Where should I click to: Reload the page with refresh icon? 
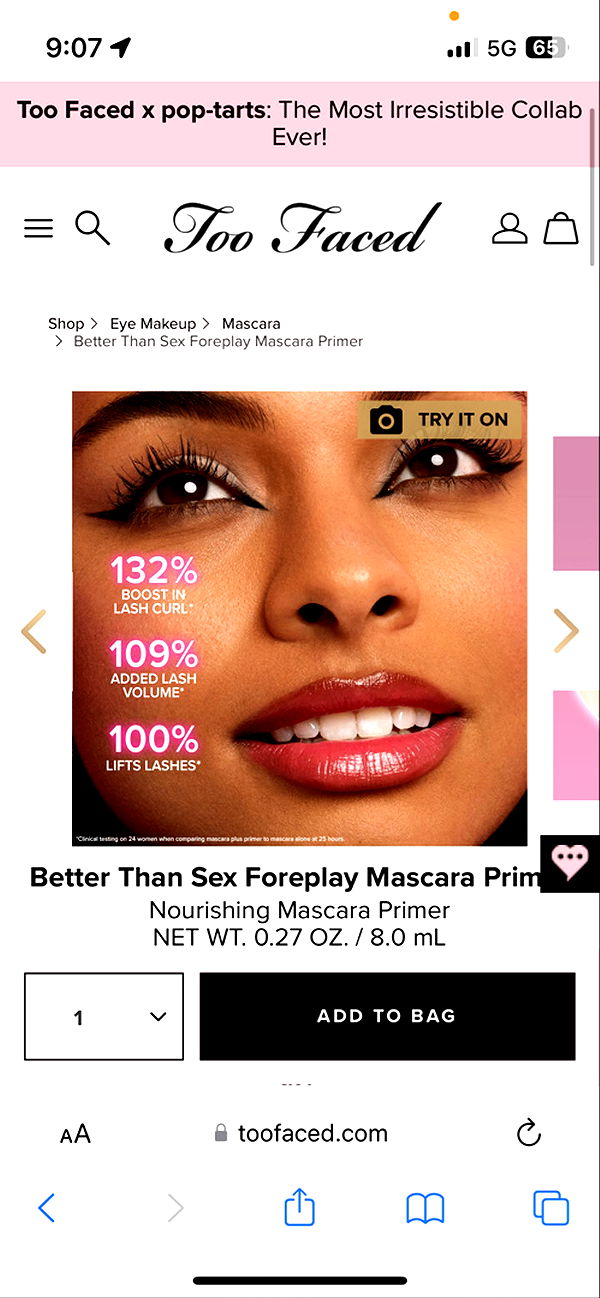pyautogui.click(x=528, y=1133)
